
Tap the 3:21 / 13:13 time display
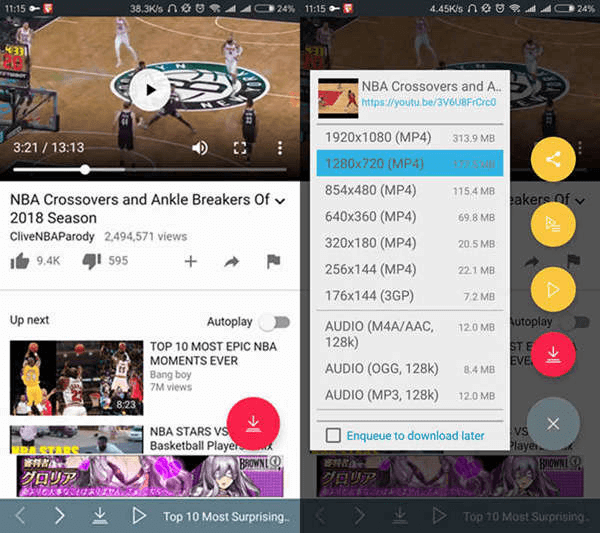(x=49, y=148)
